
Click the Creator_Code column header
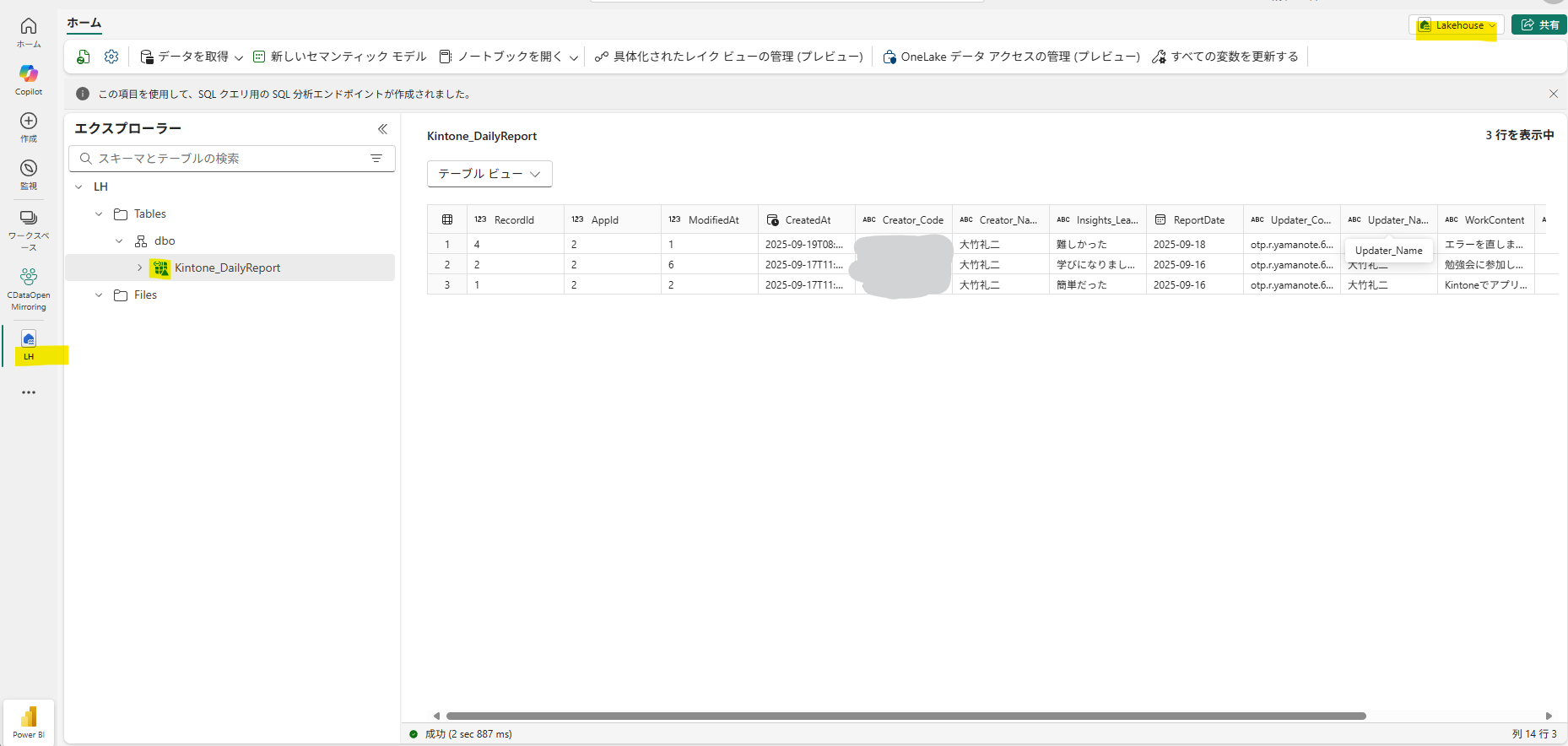point(903,219)
